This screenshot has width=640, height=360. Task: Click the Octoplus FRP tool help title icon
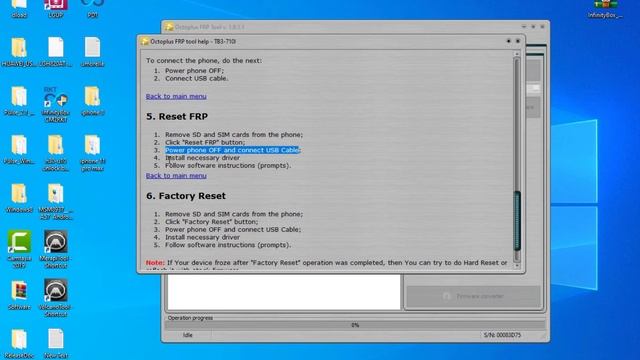[x=144, y=41]
